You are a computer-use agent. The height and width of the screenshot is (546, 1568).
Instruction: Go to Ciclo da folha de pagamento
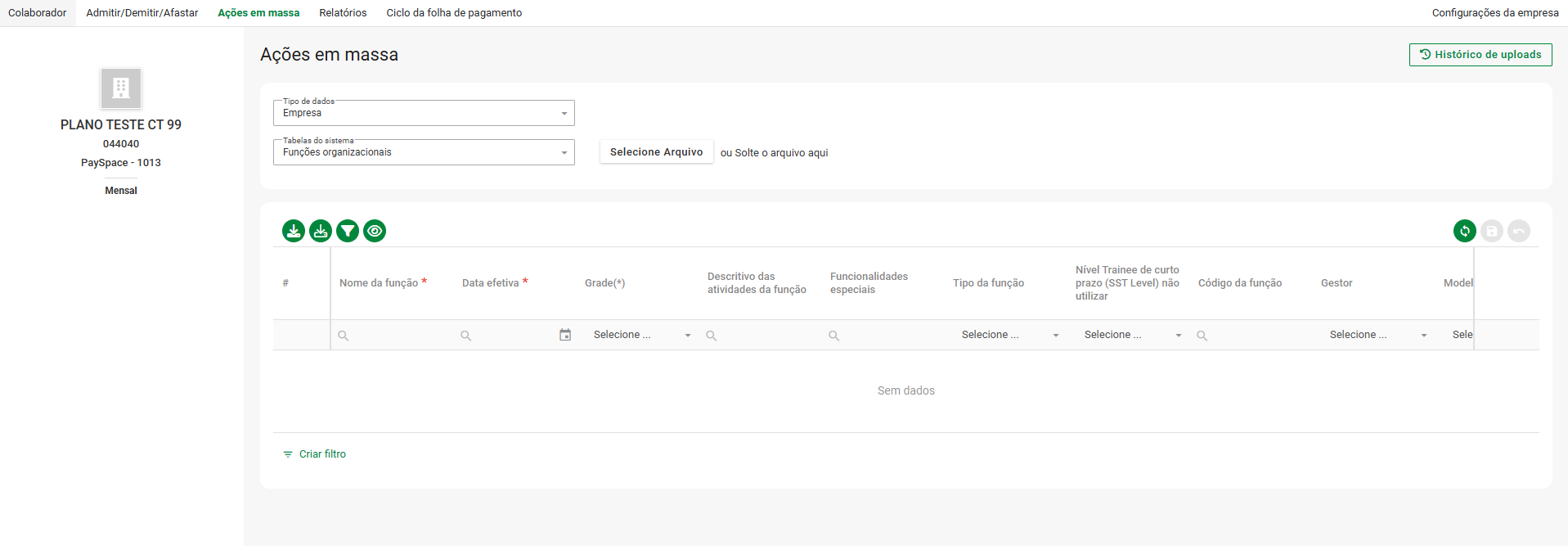454,13
